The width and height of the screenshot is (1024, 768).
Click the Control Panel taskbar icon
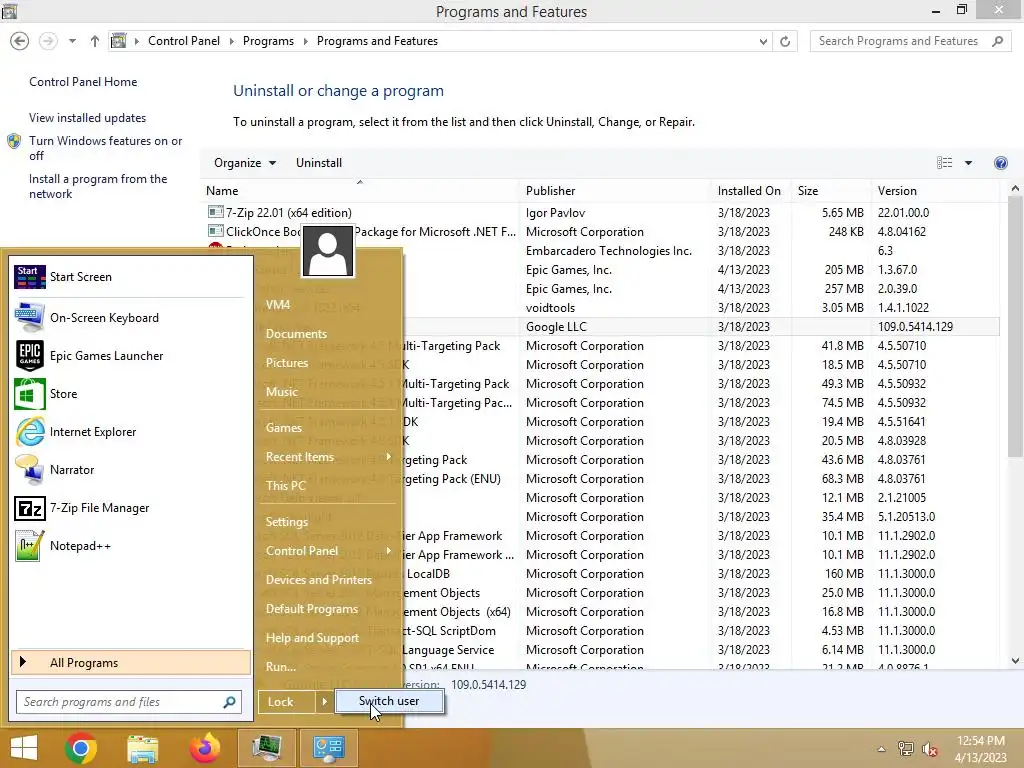(x=328, y=748)
